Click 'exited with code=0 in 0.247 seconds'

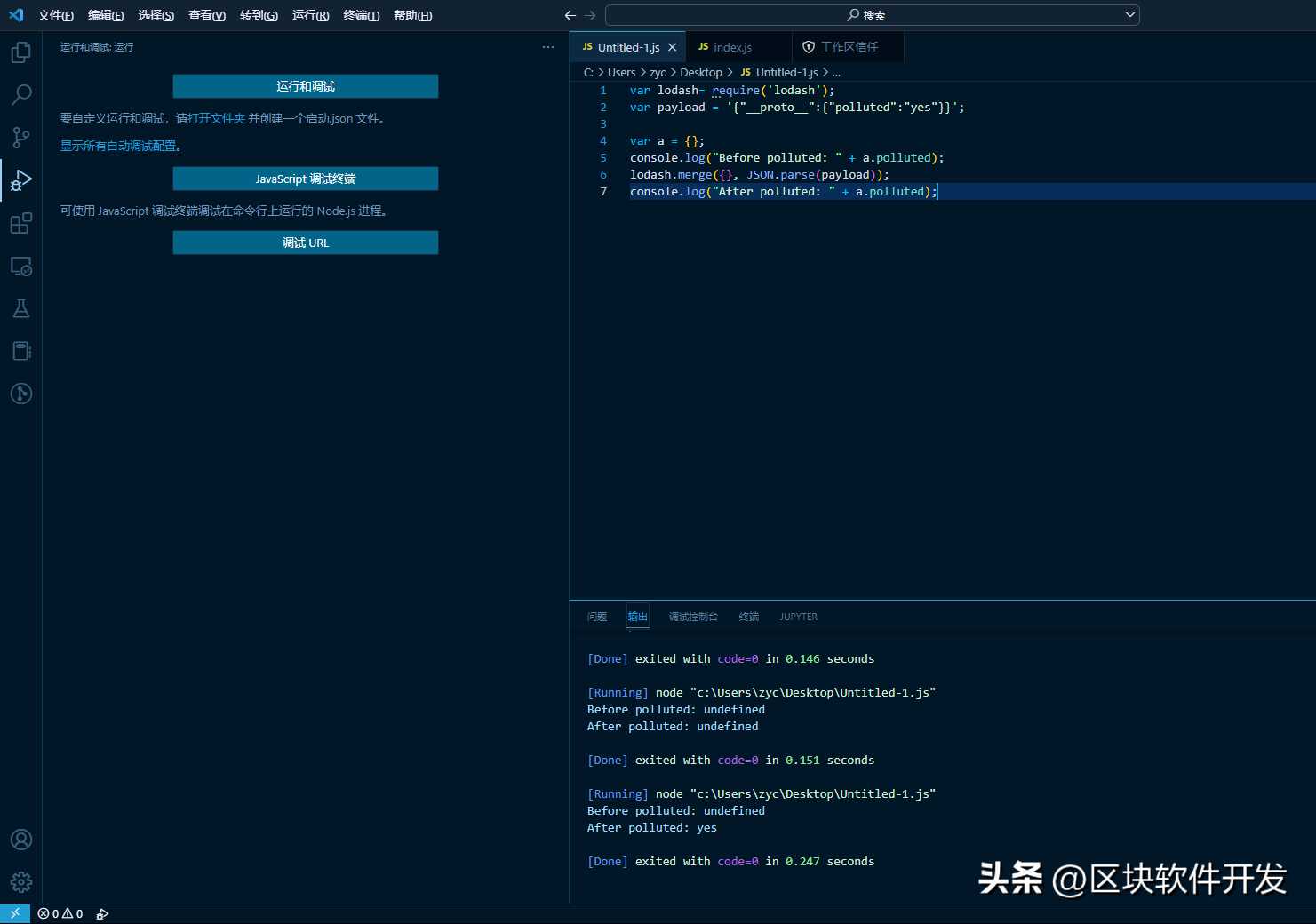point(754,861)
